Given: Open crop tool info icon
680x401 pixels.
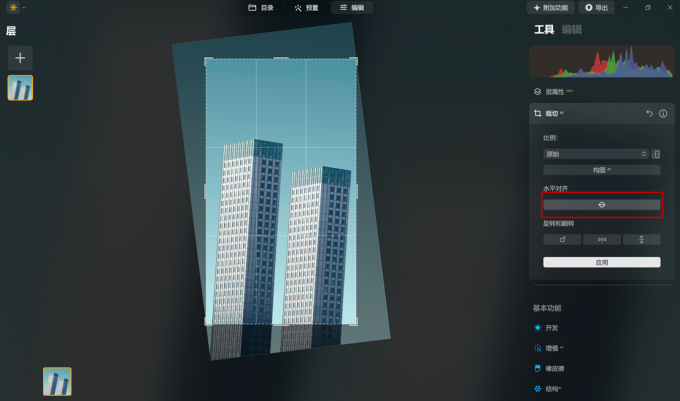Looking at the screenshot, I should (663, 114).
